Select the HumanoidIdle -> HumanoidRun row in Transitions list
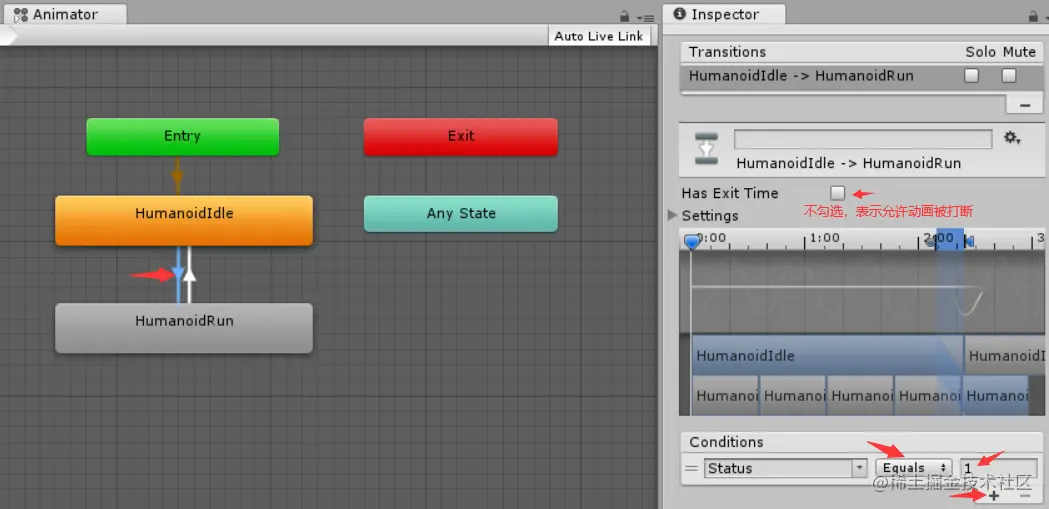 pos(860,76)
